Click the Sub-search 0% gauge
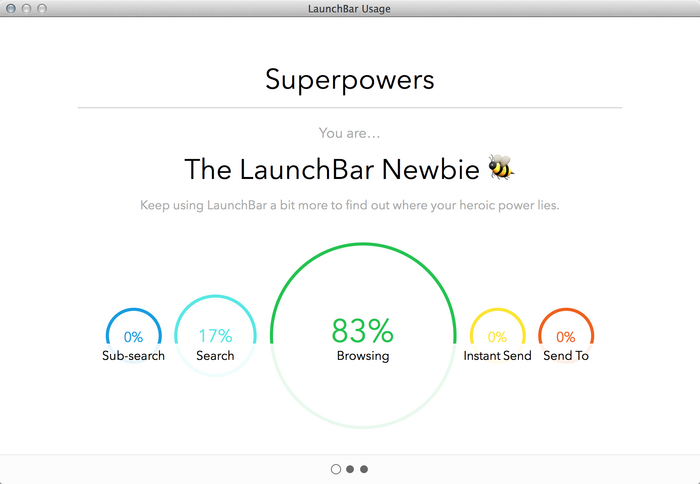700x484 pixels. pyautogui.click(x=133, y=337)
